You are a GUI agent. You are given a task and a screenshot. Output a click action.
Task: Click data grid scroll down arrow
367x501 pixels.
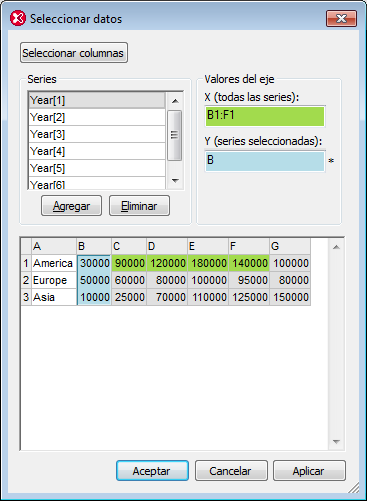pyautogui.click(x=336, y=442)
